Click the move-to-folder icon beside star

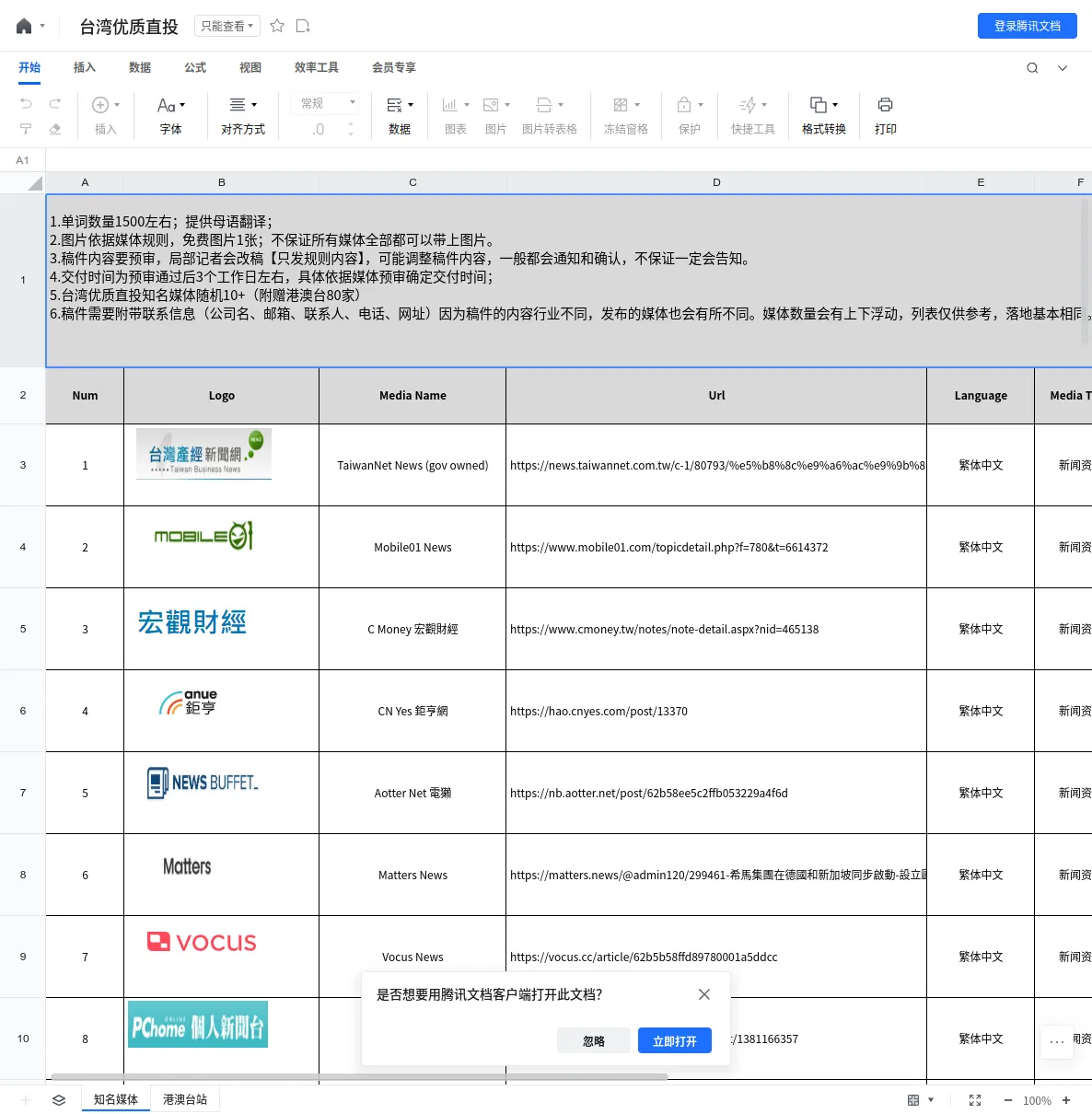point(303,26)
